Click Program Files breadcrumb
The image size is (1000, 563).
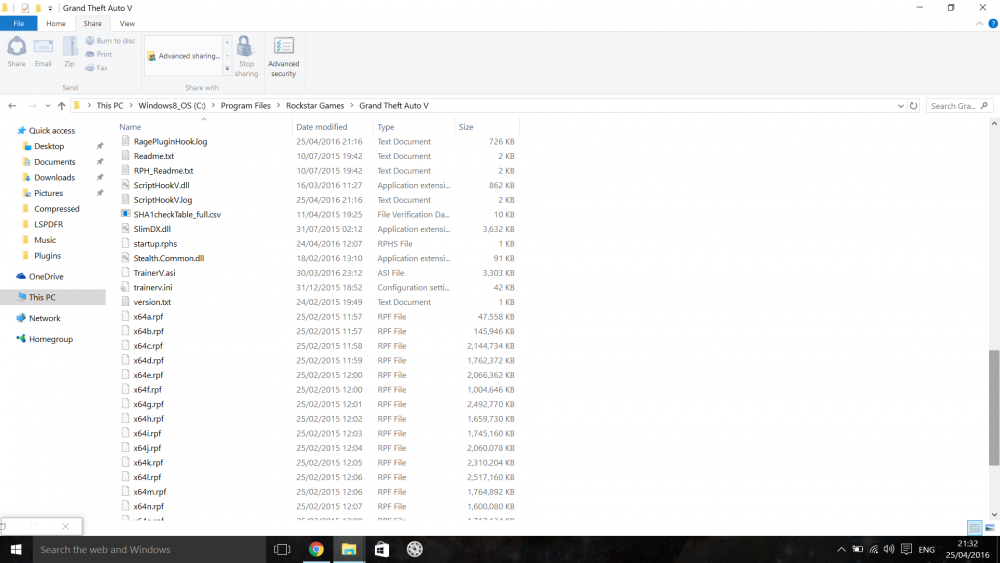tap(246, 106)
